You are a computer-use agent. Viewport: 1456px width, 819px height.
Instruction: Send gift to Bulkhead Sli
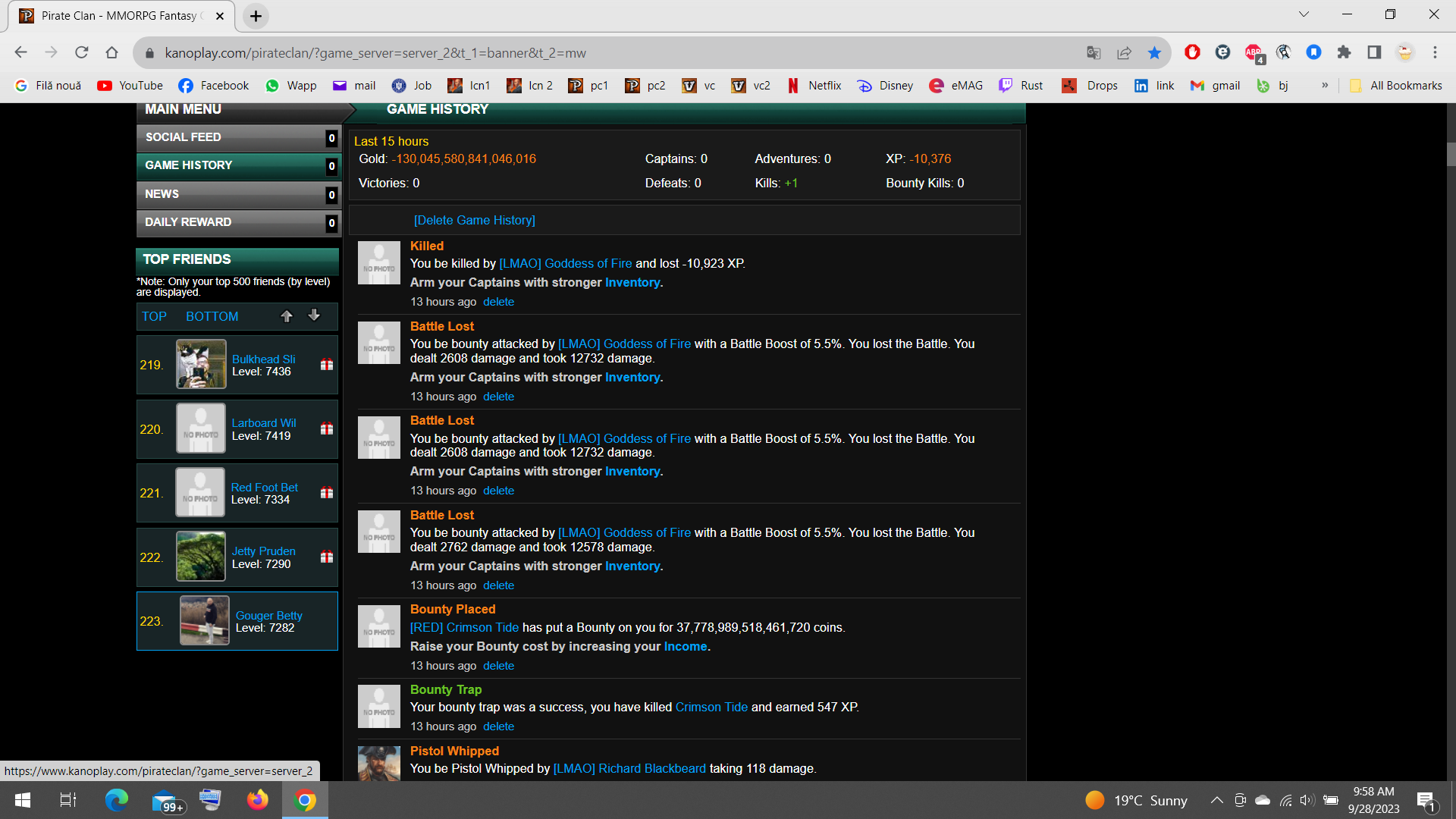[x=327, y=365]
